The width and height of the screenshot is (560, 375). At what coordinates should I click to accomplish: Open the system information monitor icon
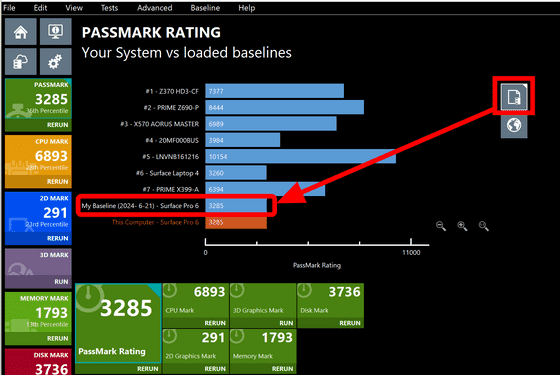(x=55, y=32)
